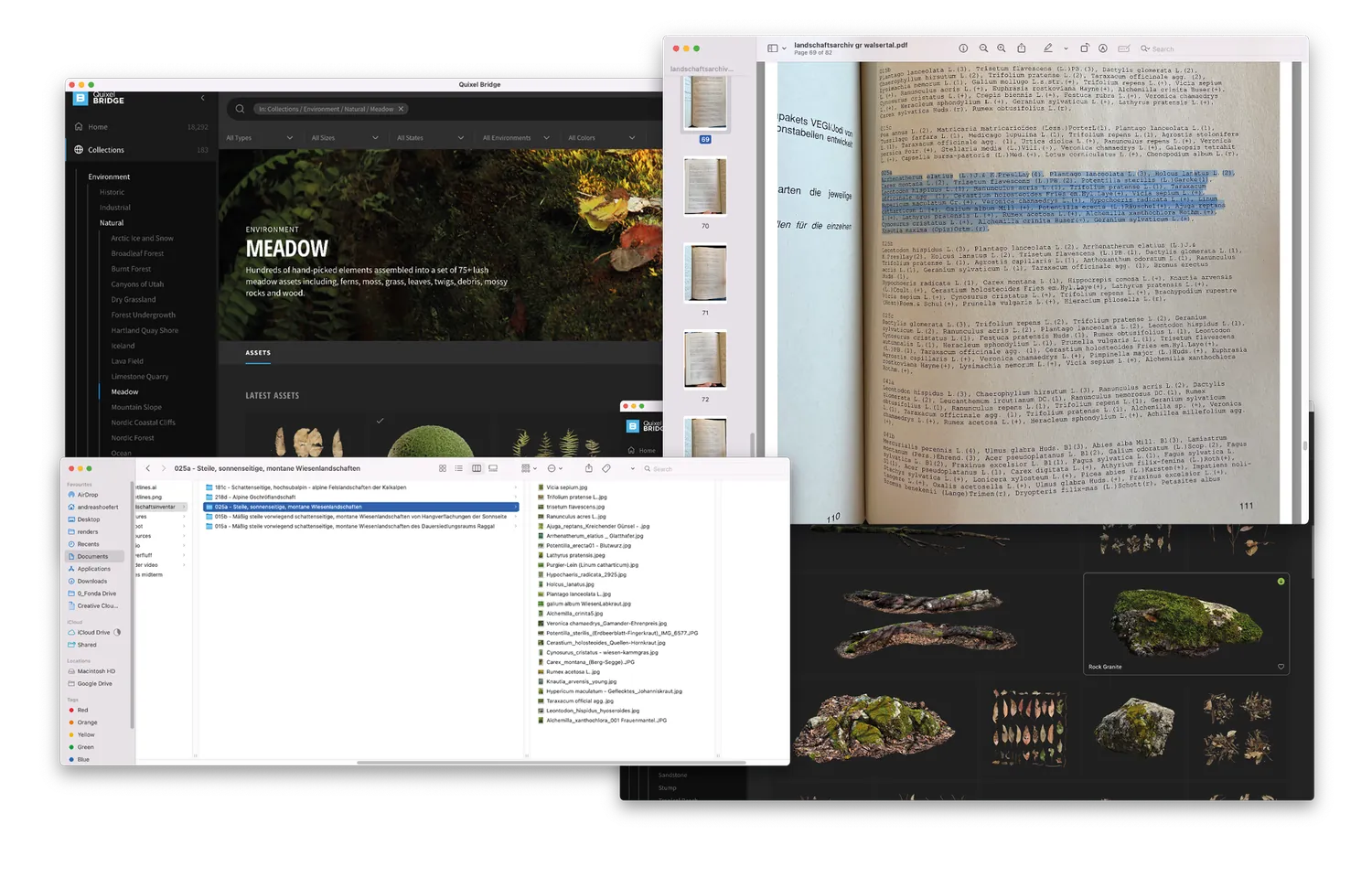Go back in the Finder window

click(x=148, y=468)
